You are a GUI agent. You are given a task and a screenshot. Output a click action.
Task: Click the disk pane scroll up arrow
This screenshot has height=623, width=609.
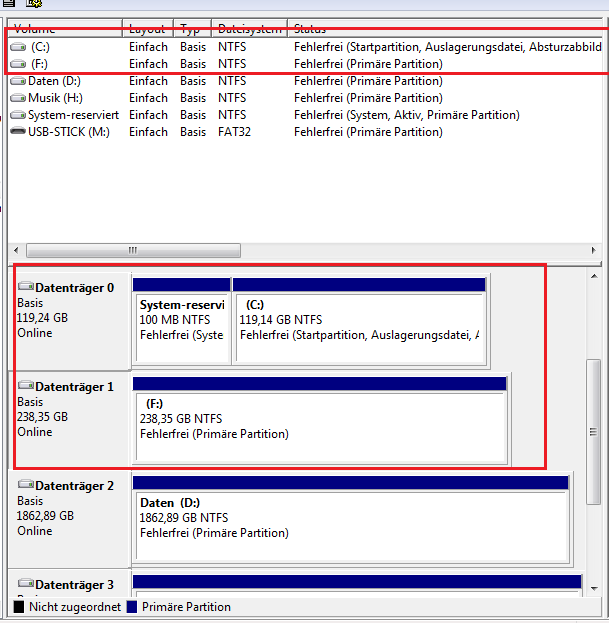(594, 276)
